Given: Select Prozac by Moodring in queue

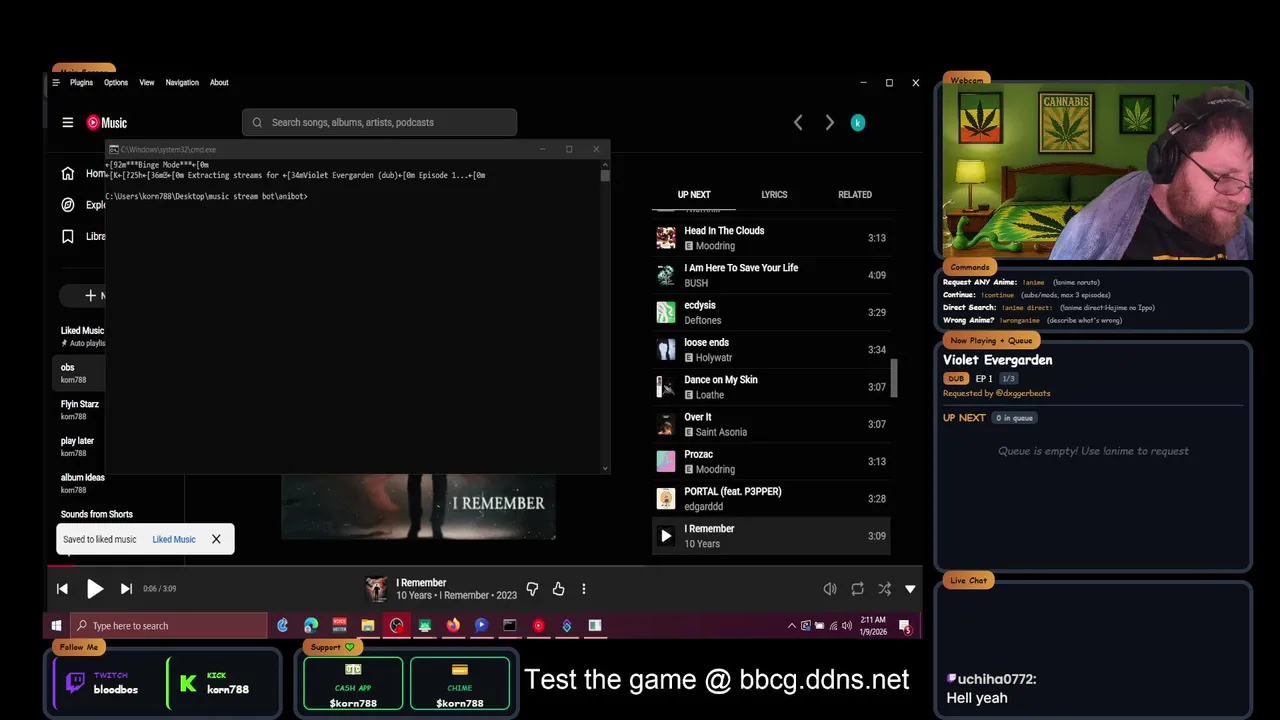Looking at the screenshot, I should [771, 461].
